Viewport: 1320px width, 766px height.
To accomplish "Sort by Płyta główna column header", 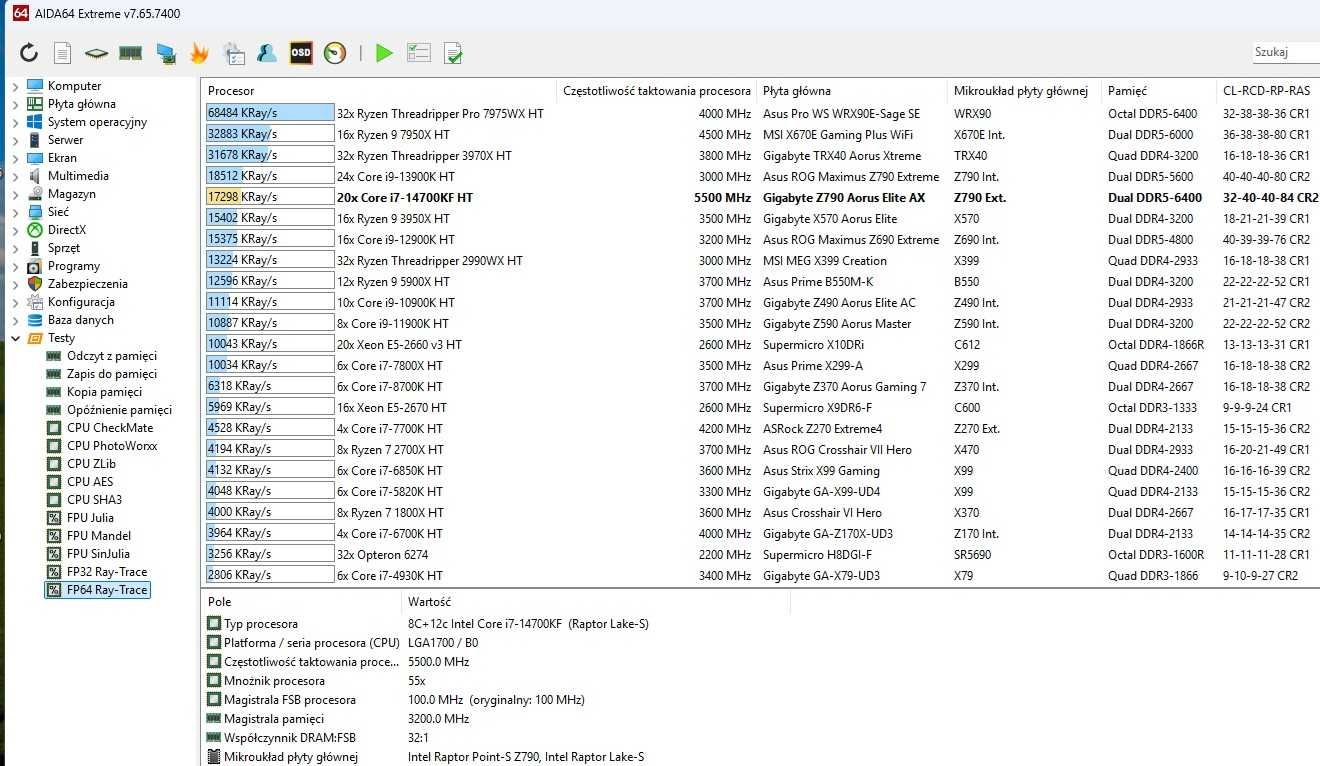I will coord(852,91).
